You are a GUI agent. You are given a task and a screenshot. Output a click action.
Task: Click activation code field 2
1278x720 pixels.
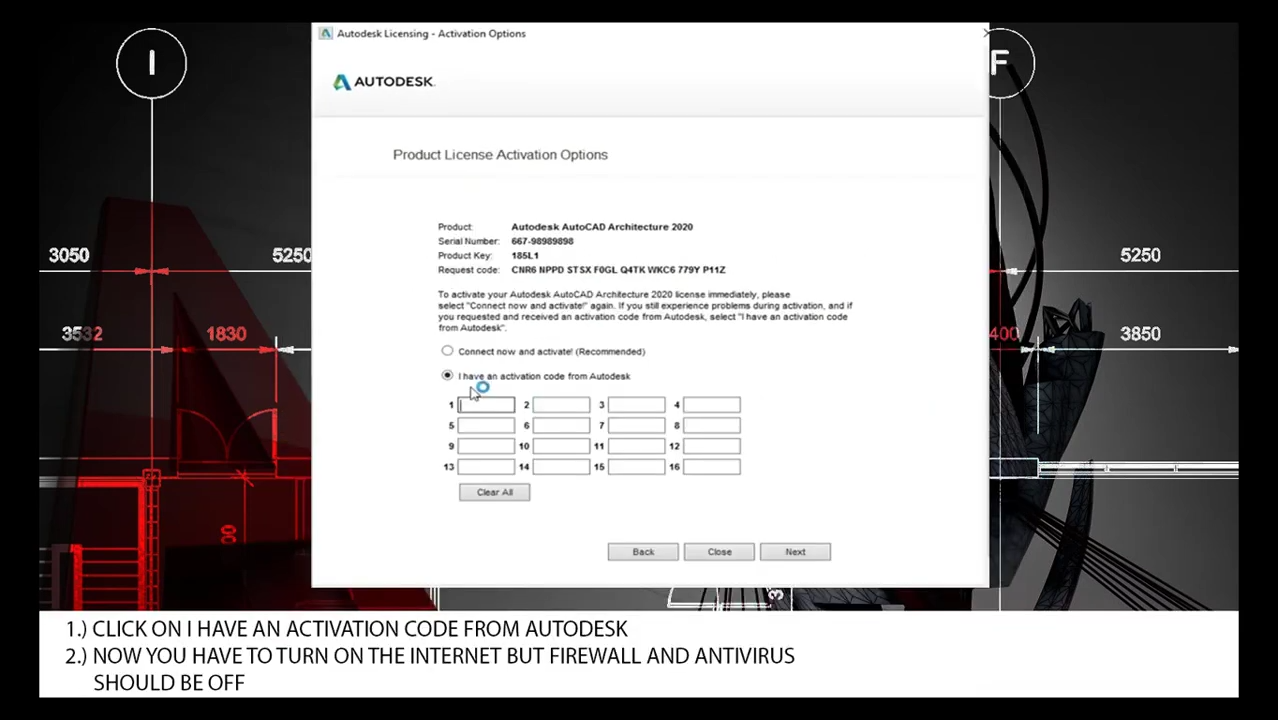(x=561, y=405)
